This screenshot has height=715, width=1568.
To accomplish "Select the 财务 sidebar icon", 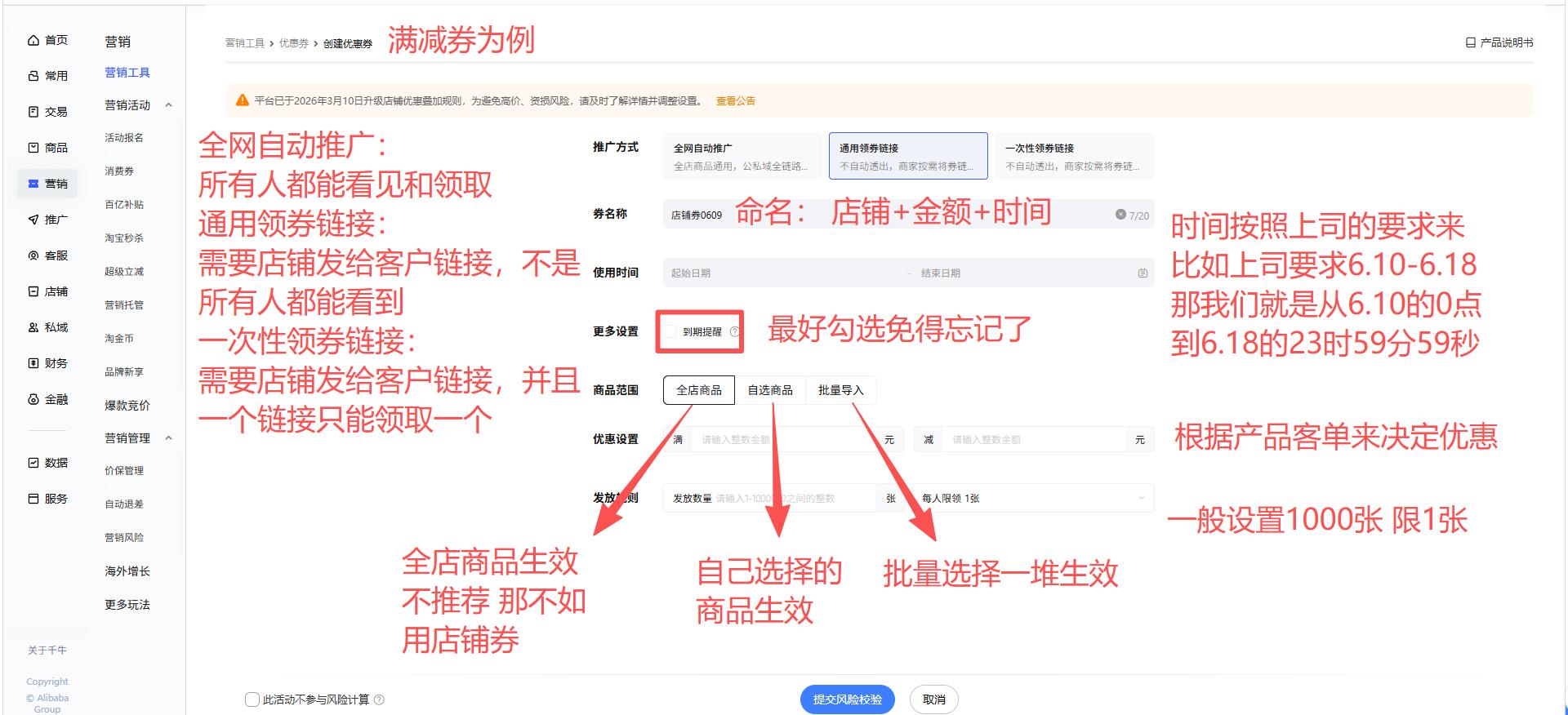I will (x=33, y=363).
